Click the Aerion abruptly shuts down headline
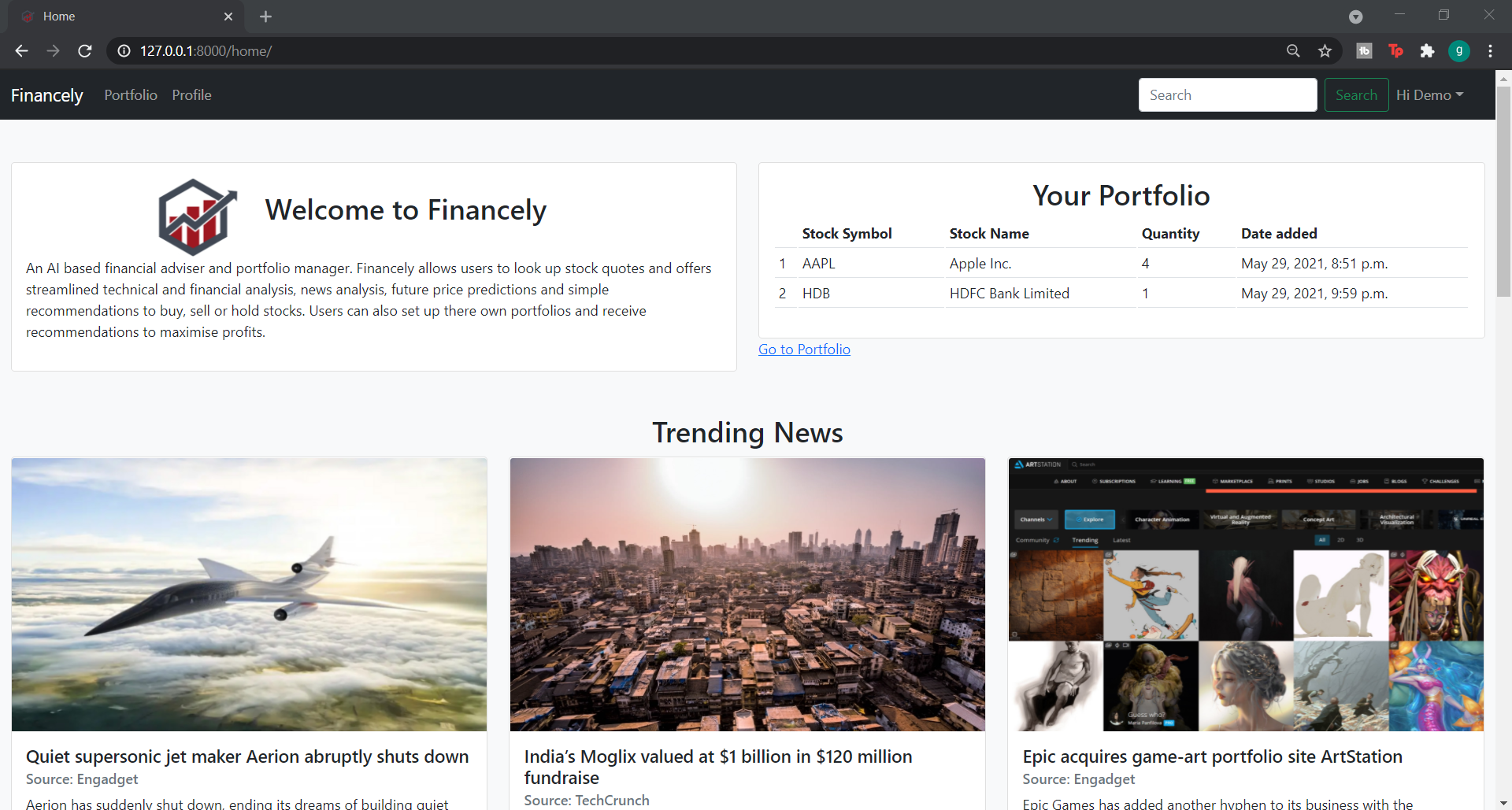 [x=247, y=756]
